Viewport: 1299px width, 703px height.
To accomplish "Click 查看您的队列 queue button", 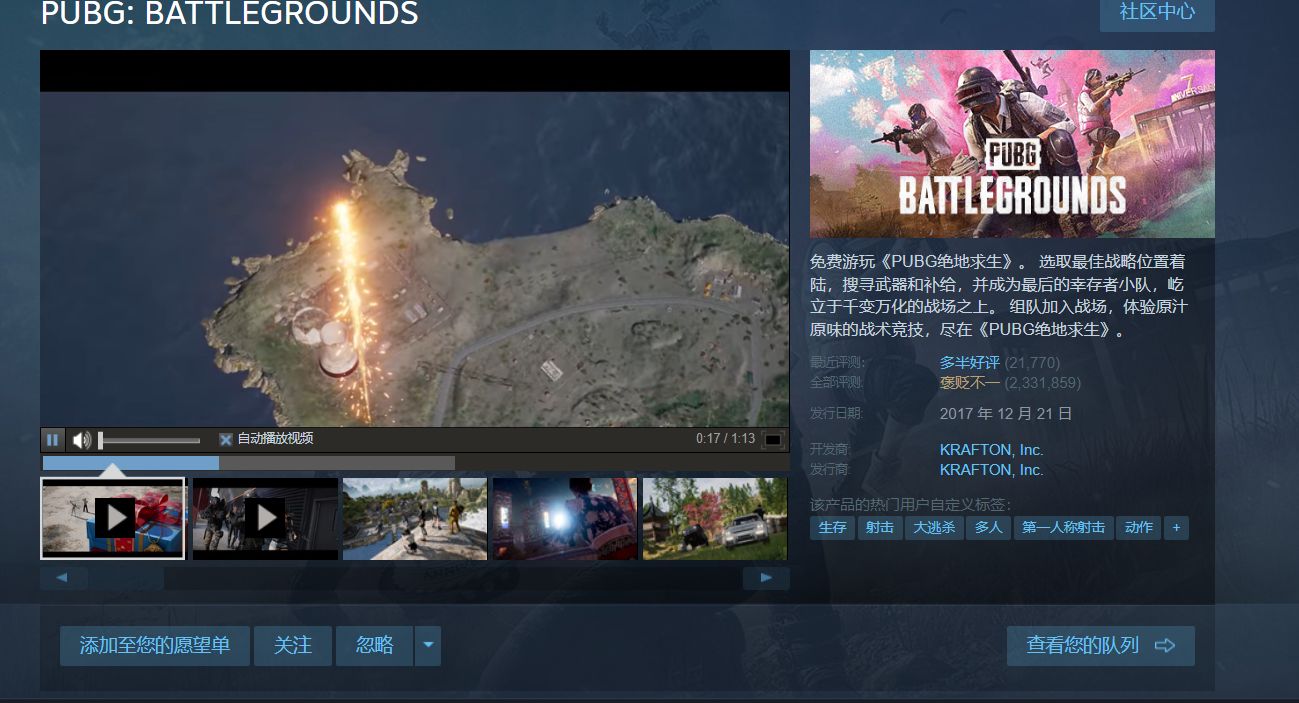I will click(x=1101, y=646).
